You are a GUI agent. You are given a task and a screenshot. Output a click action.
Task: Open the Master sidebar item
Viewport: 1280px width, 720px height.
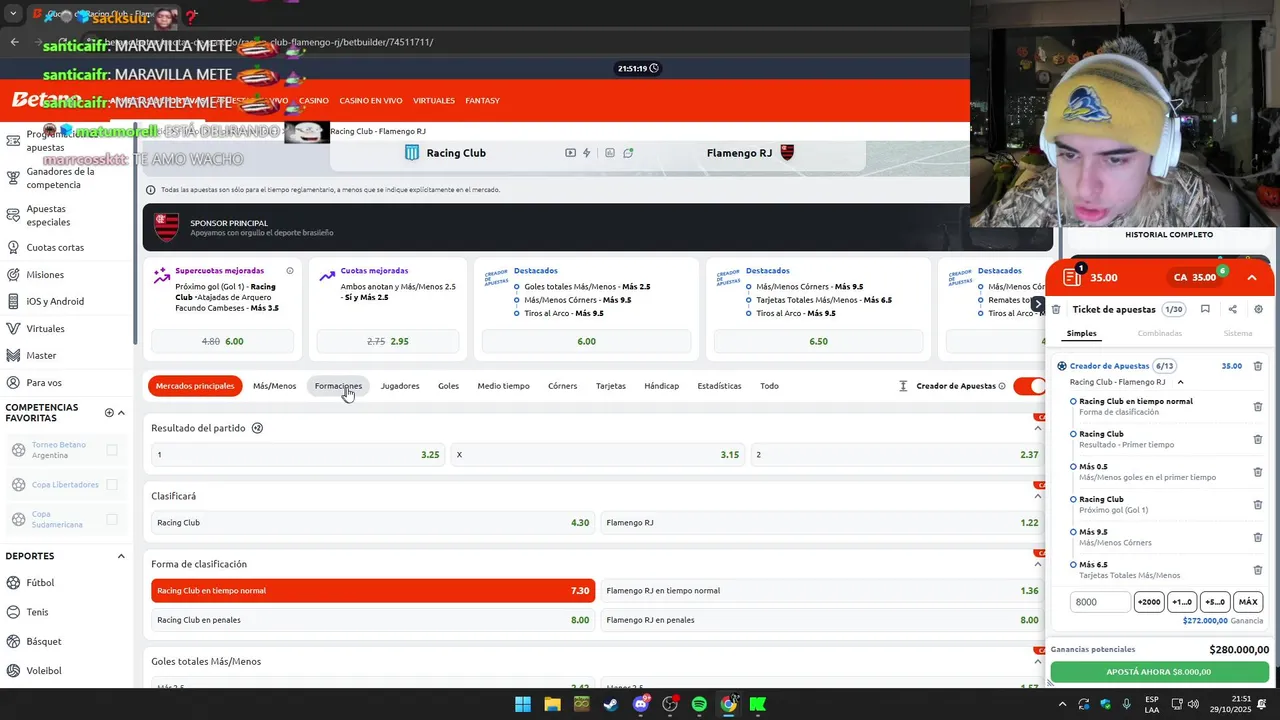tap(41, 355)
